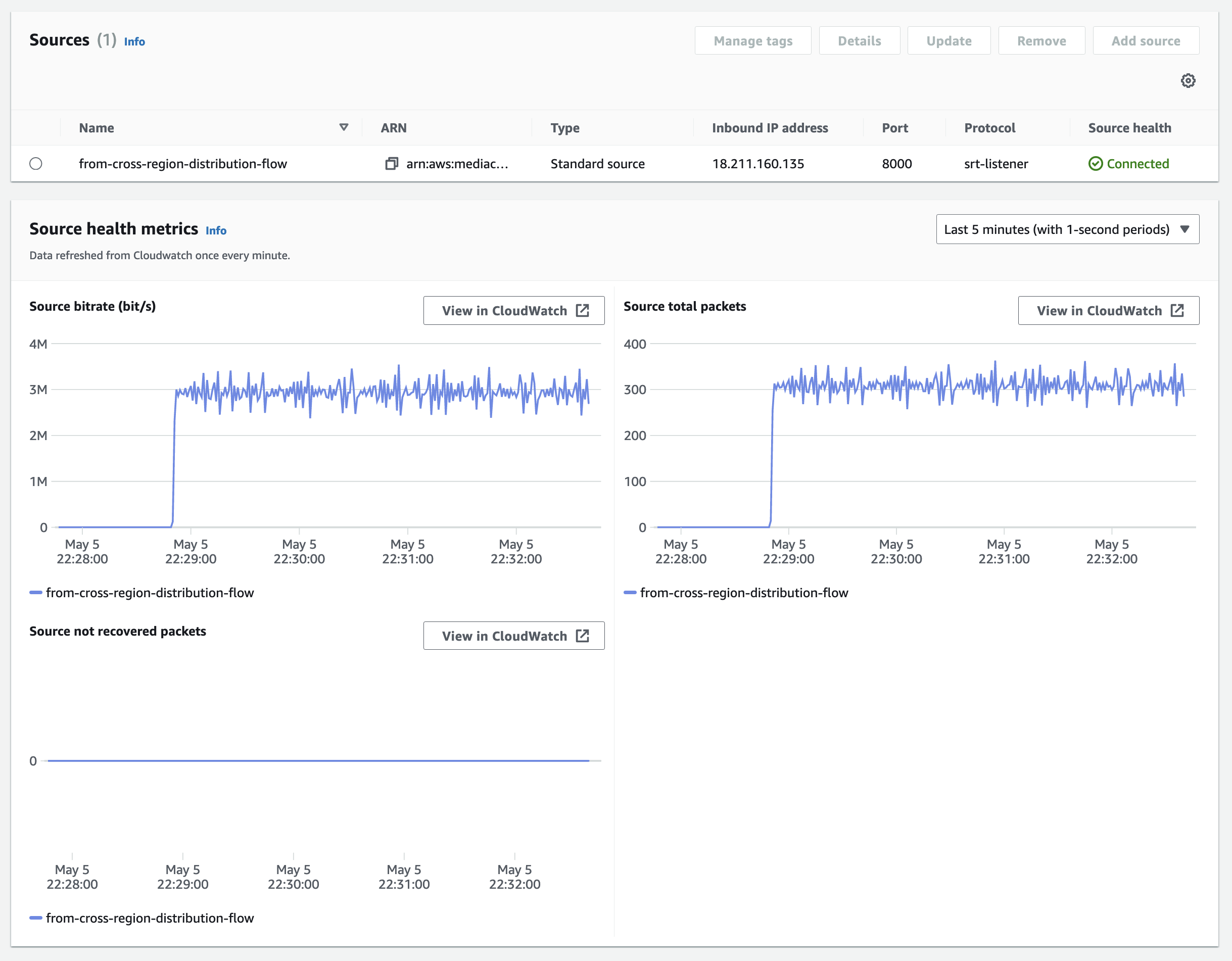Click the Manage tags button
The height and width of the screenshot is (961, 1232).
click(x=752, y=41)
